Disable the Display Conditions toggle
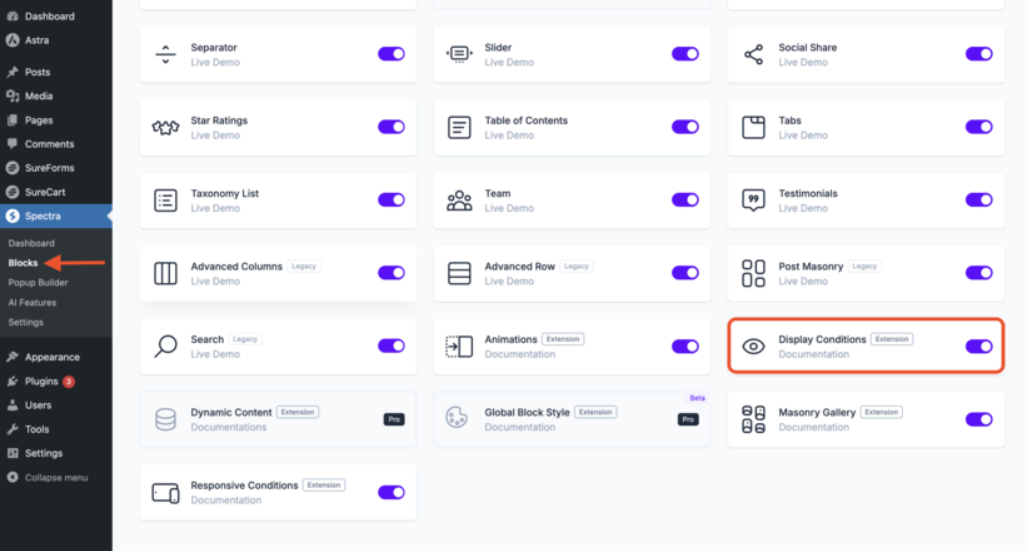 pos(978,346)
